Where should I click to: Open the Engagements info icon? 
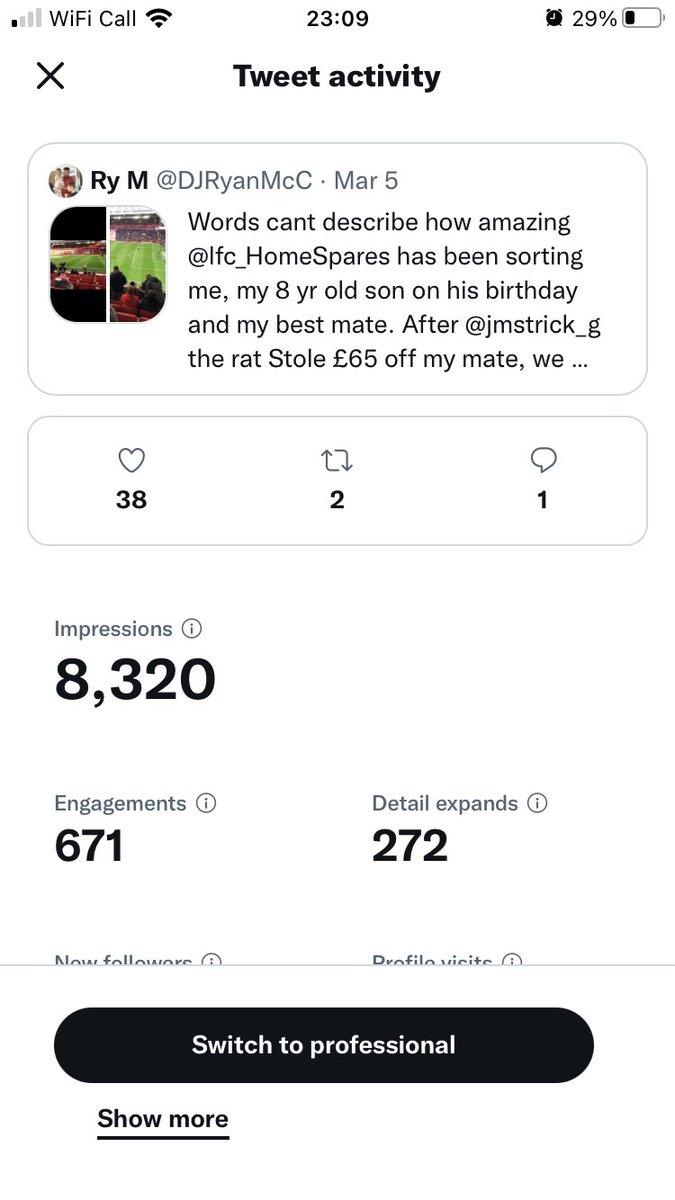[207, 803]
